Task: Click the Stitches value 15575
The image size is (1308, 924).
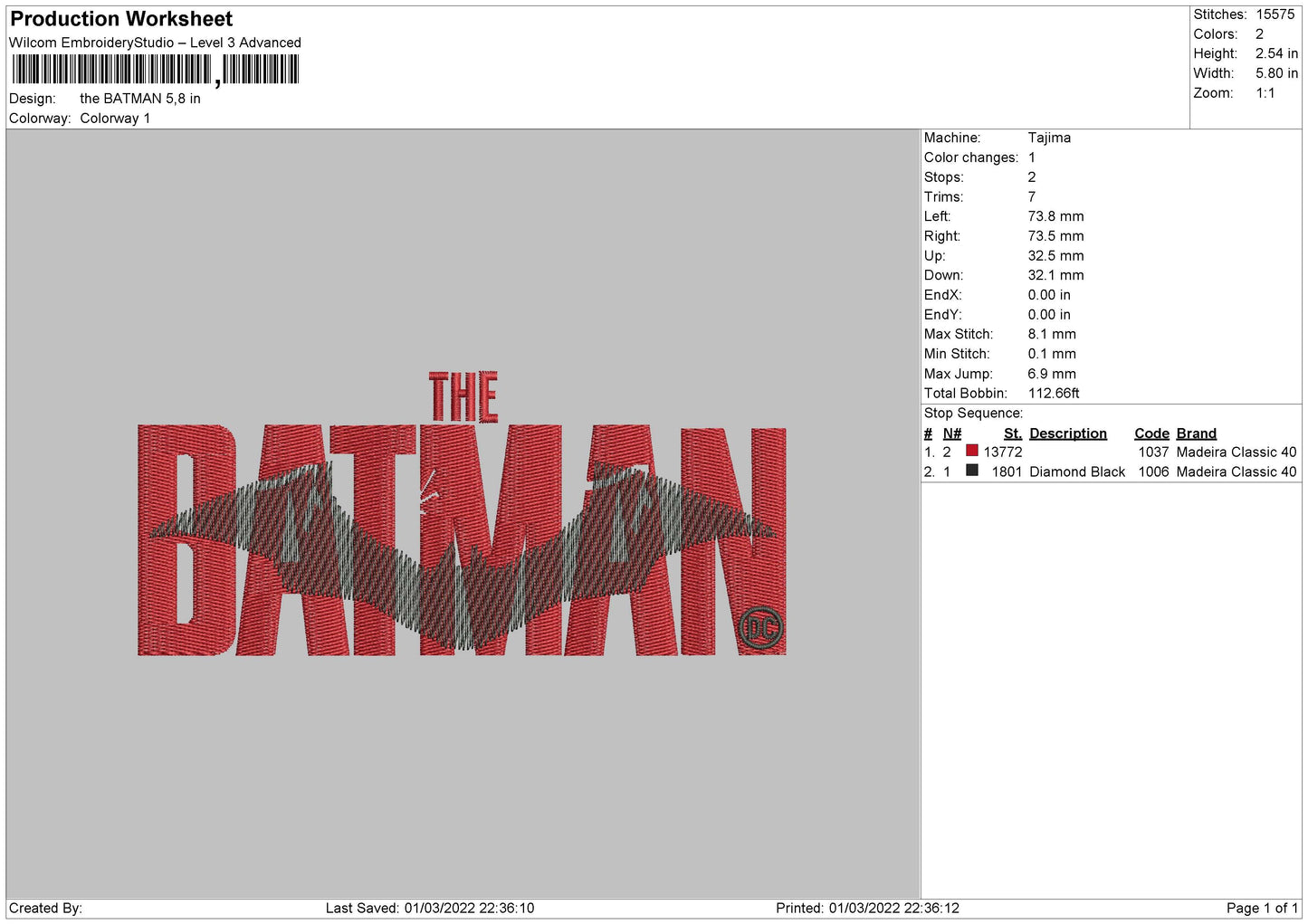Action: pos(1275,14)
